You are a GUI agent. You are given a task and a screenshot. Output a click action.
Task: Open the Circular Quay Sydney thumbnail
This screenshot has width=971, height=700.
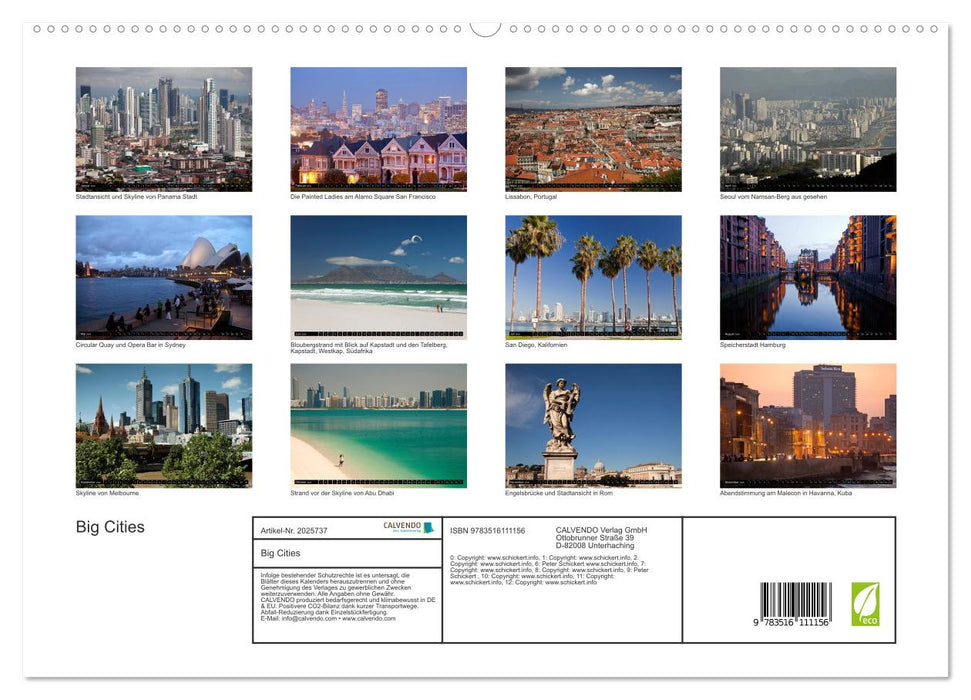point(163,275)
